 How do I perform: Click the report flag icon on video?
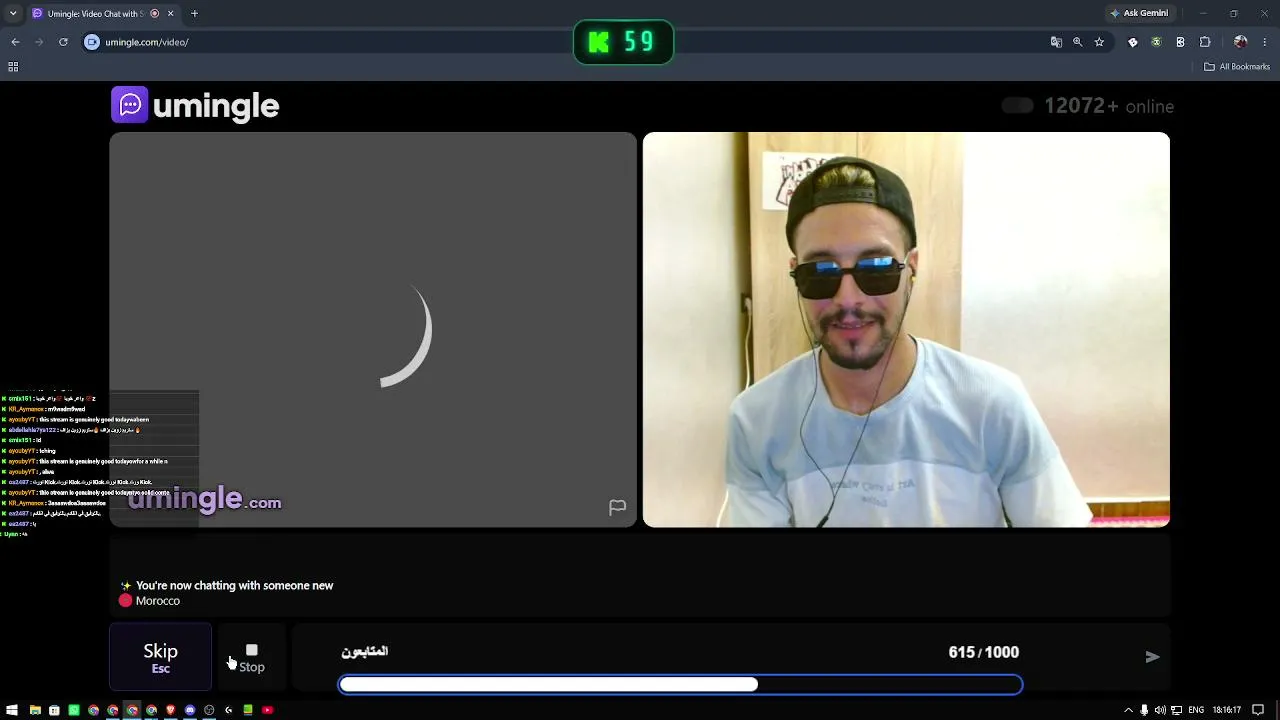[x=617, y=508]
